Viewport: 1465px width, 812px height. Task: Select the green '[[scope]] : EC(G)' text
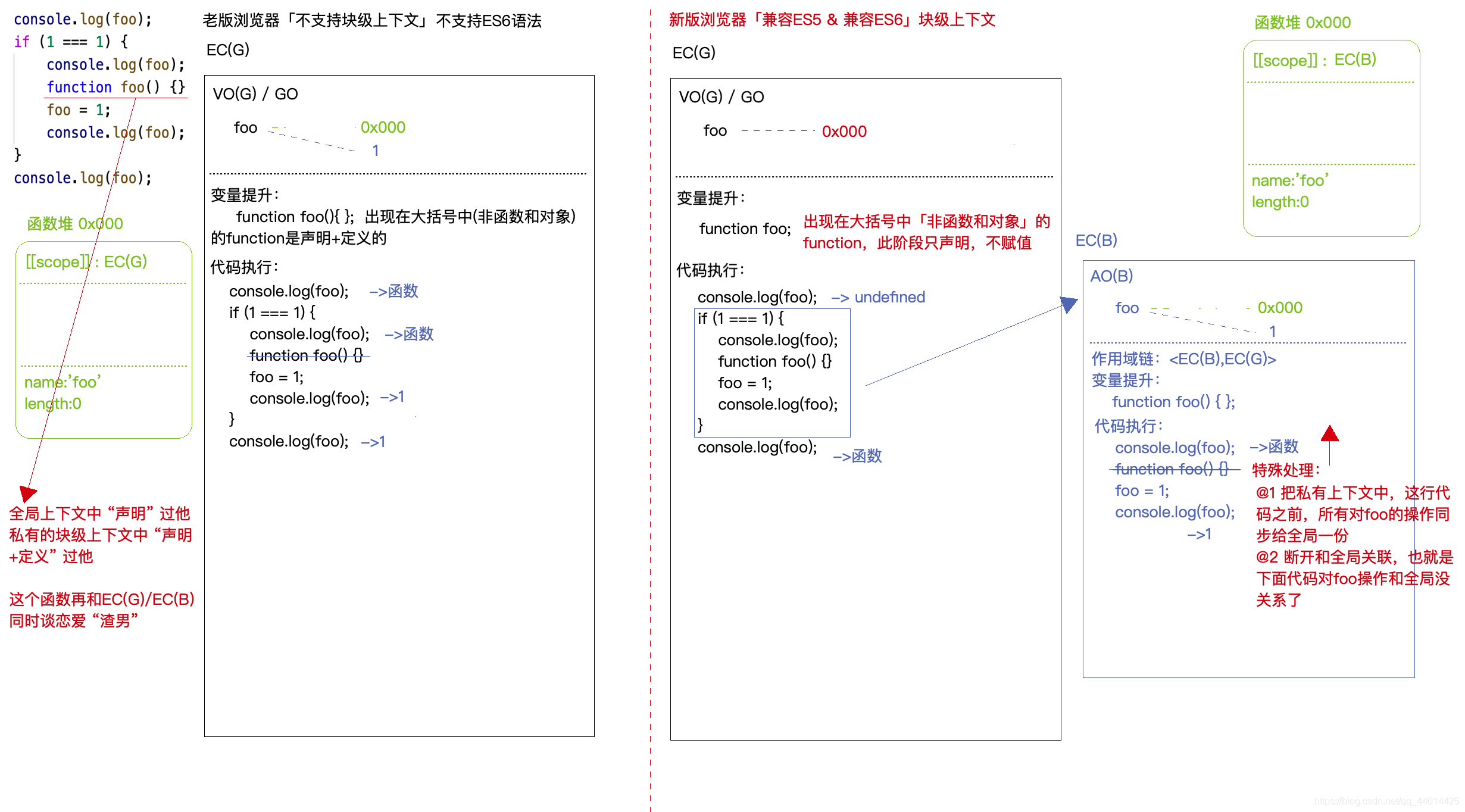tap(86, 262)
